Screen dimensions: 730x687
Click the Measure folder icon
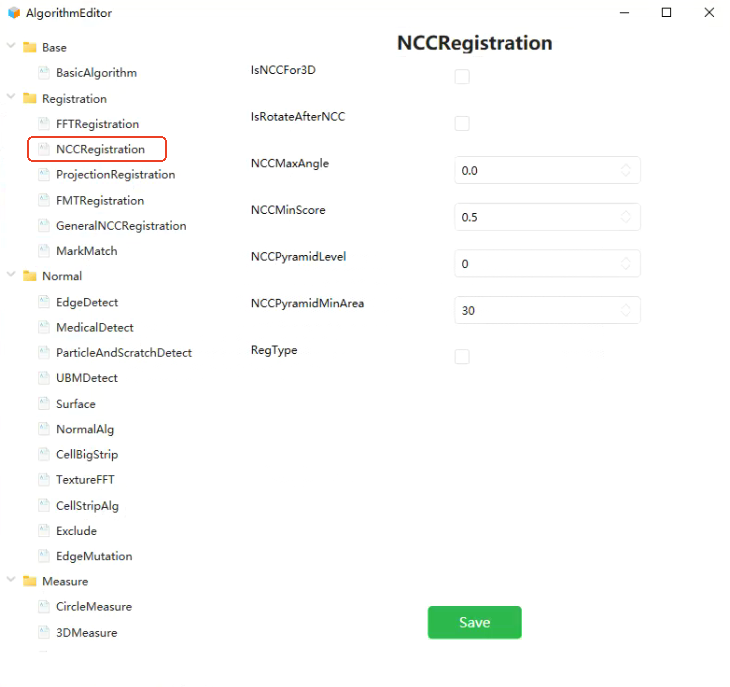coord(30,581)
